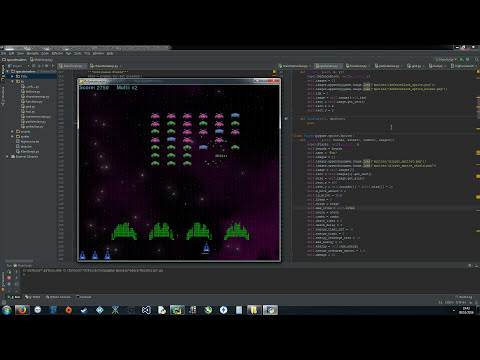
Task: Open the Help menu
Action: pyautogui.click(x=110, y=53)
